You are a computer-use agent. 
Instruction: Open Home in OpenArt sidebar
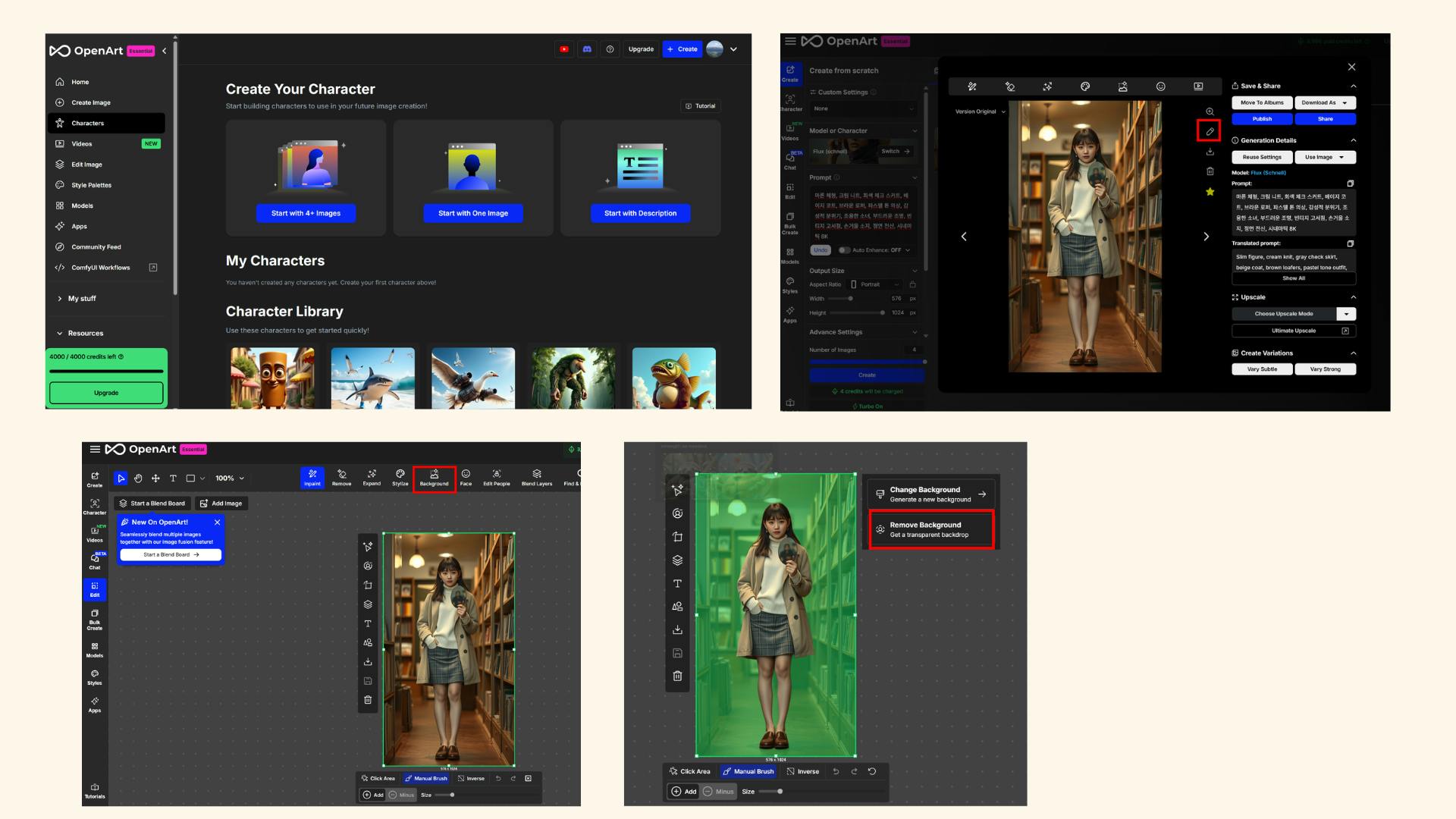(x=106, y=82)
